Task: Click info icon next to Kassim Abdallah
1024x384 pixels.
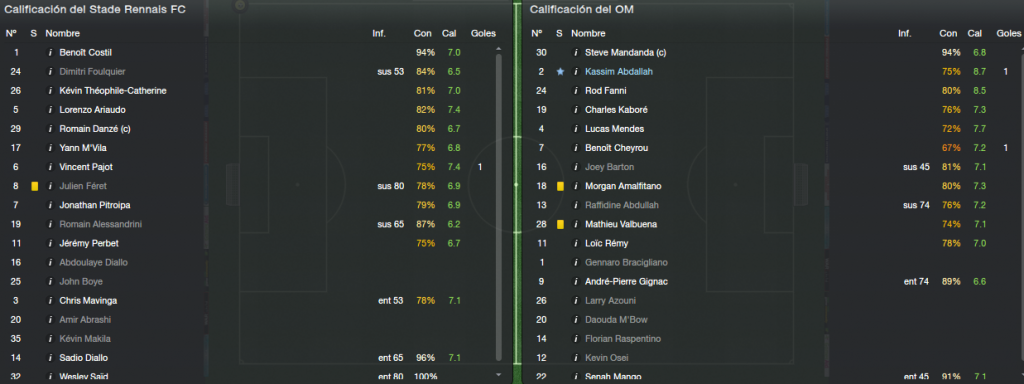Action: point(576,72)
